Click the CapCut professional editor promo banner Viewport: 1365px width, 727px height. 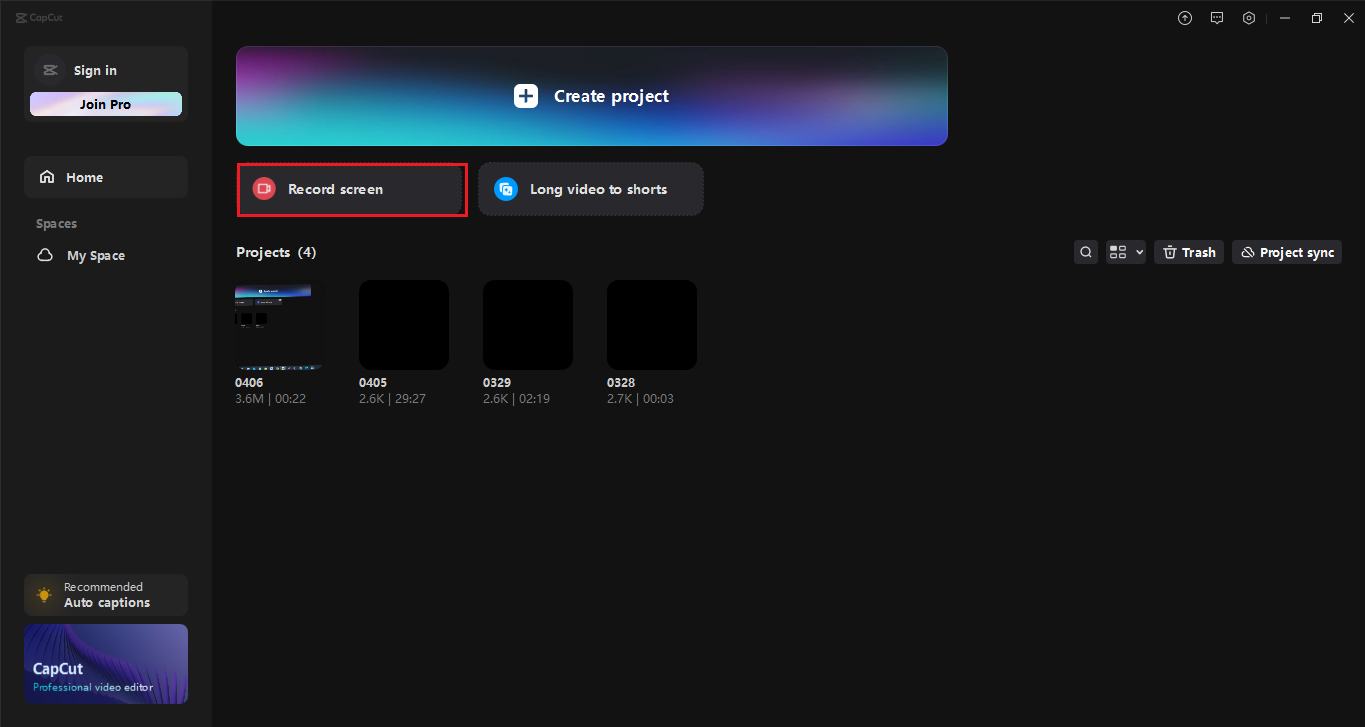coord(105,664)
